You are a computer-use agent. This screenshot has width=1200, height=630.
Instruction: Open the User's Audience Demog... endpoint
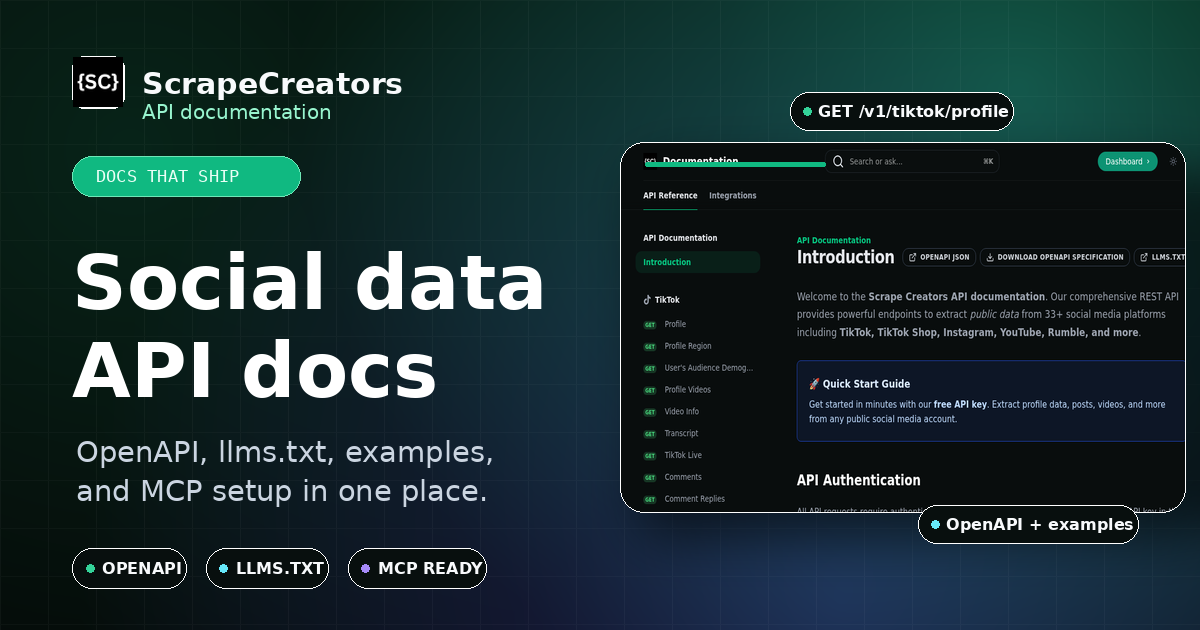tap(708, 368)
